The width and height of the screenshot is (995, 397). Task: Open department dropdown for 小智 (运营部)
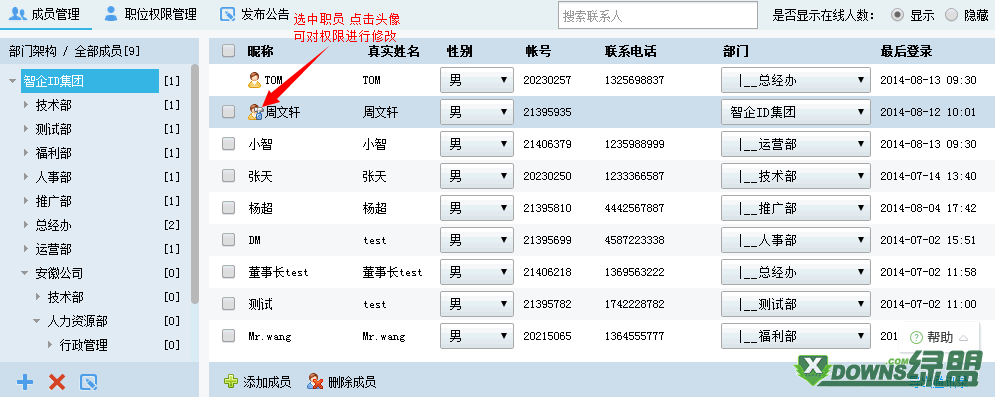(795, 144)
